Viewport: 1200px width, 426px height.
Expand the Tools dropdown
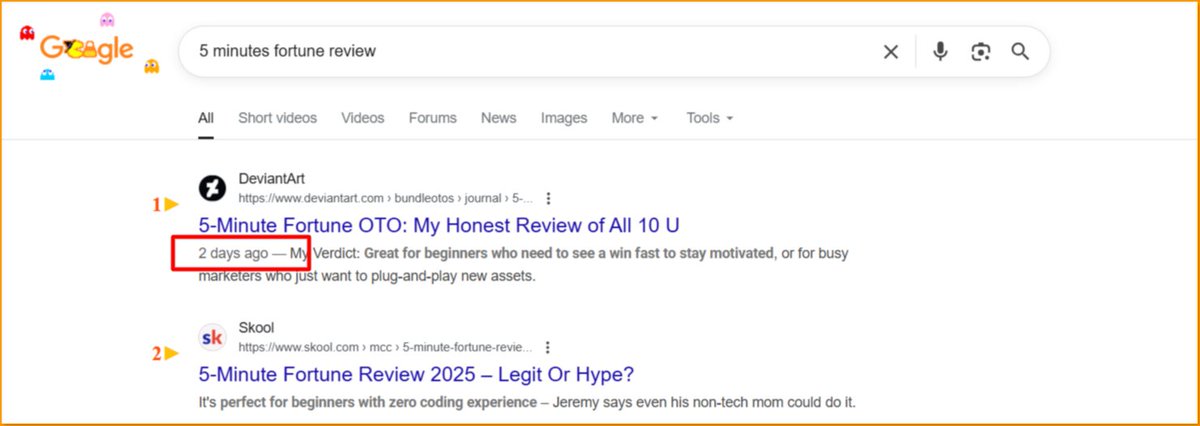pos(710,118)
